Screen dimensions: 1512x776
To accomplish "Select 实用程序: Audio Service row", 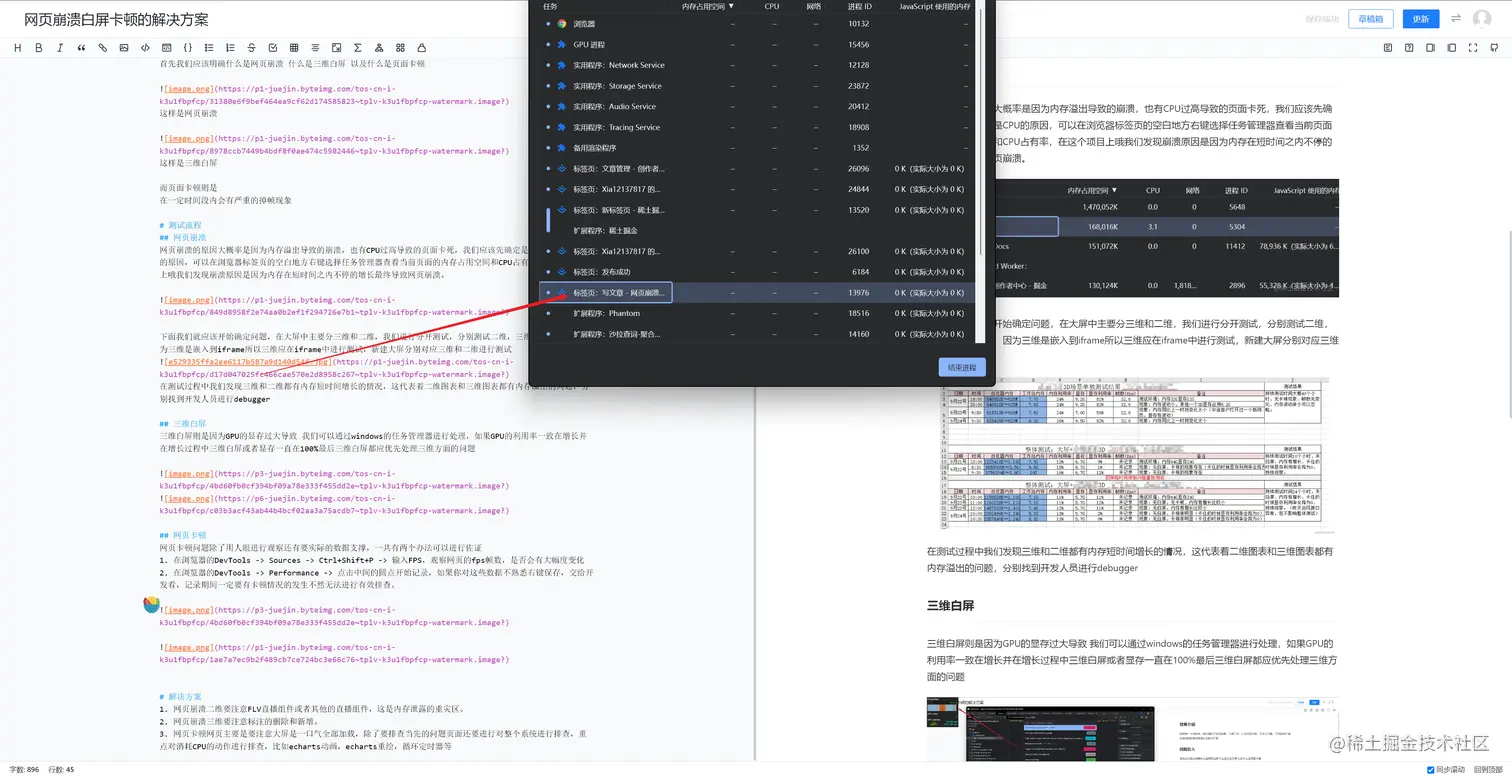I will [757, 106].
